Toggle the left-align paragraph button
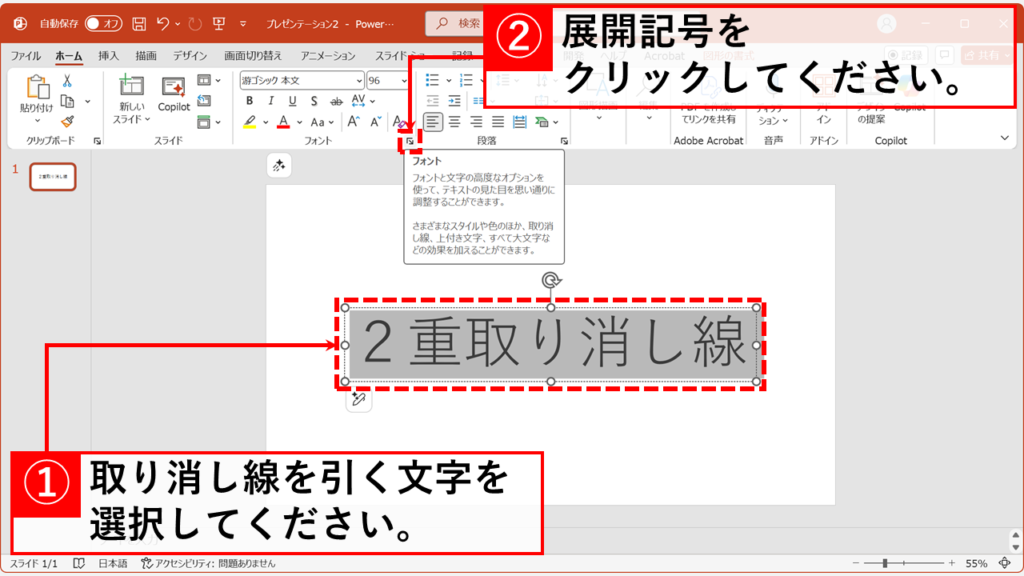 (432, 122)
